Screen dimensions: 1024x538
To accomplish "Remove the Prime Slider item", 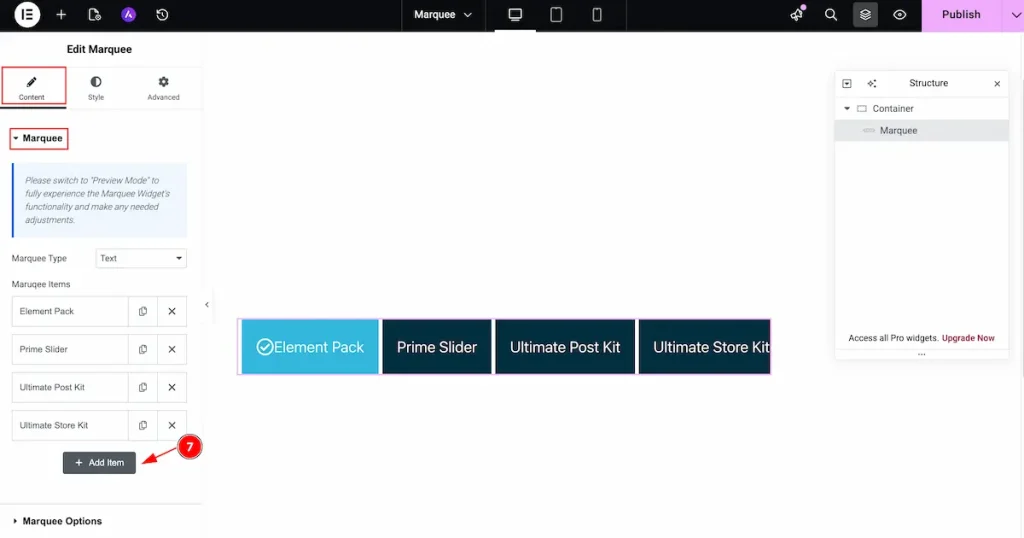I will pyautogui.click(x=172, y=349).
